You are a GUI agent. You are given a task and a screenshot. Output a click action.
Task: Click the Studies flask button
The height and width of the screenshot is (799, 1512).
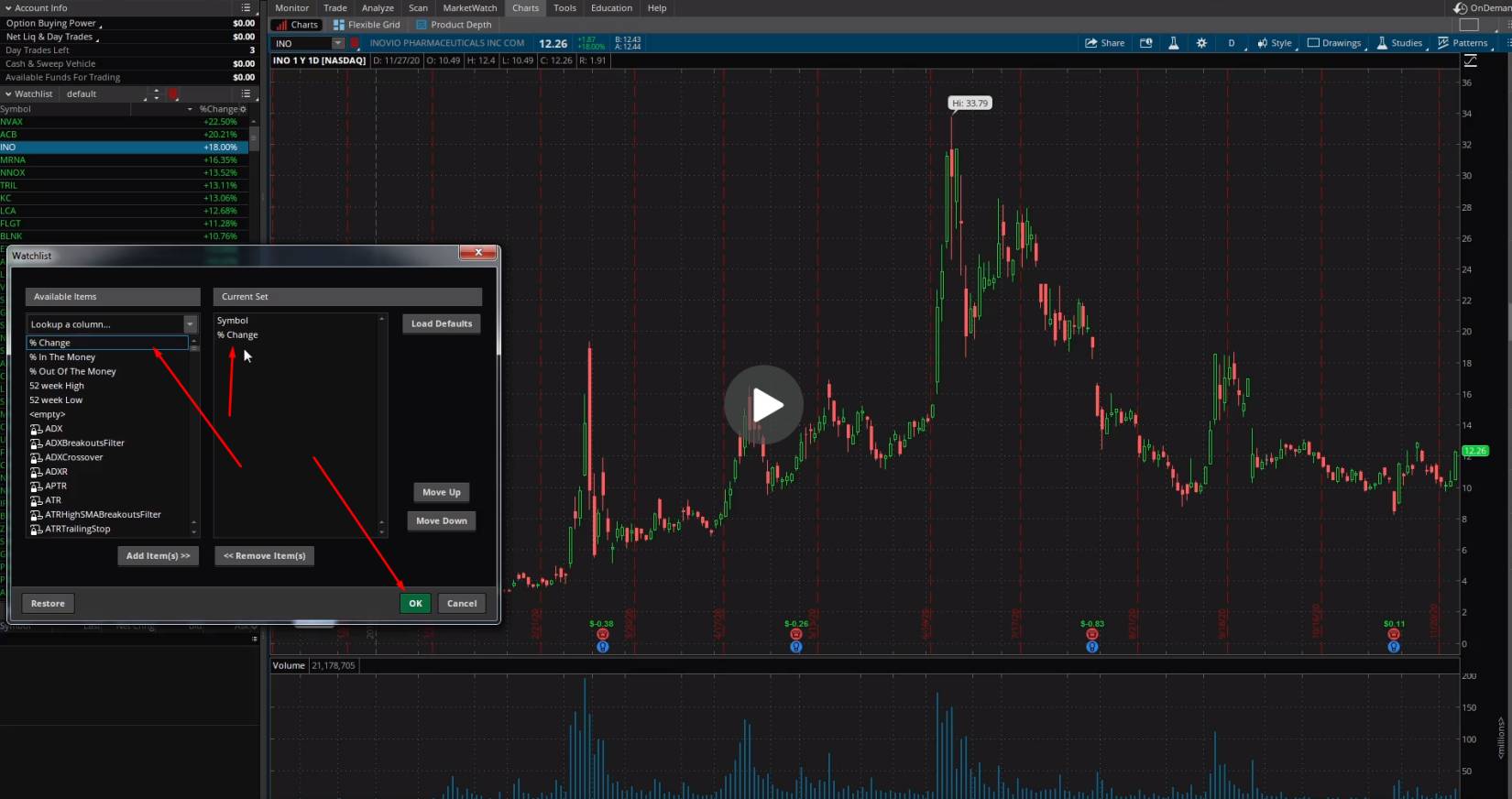click(x=1399, y=43)
